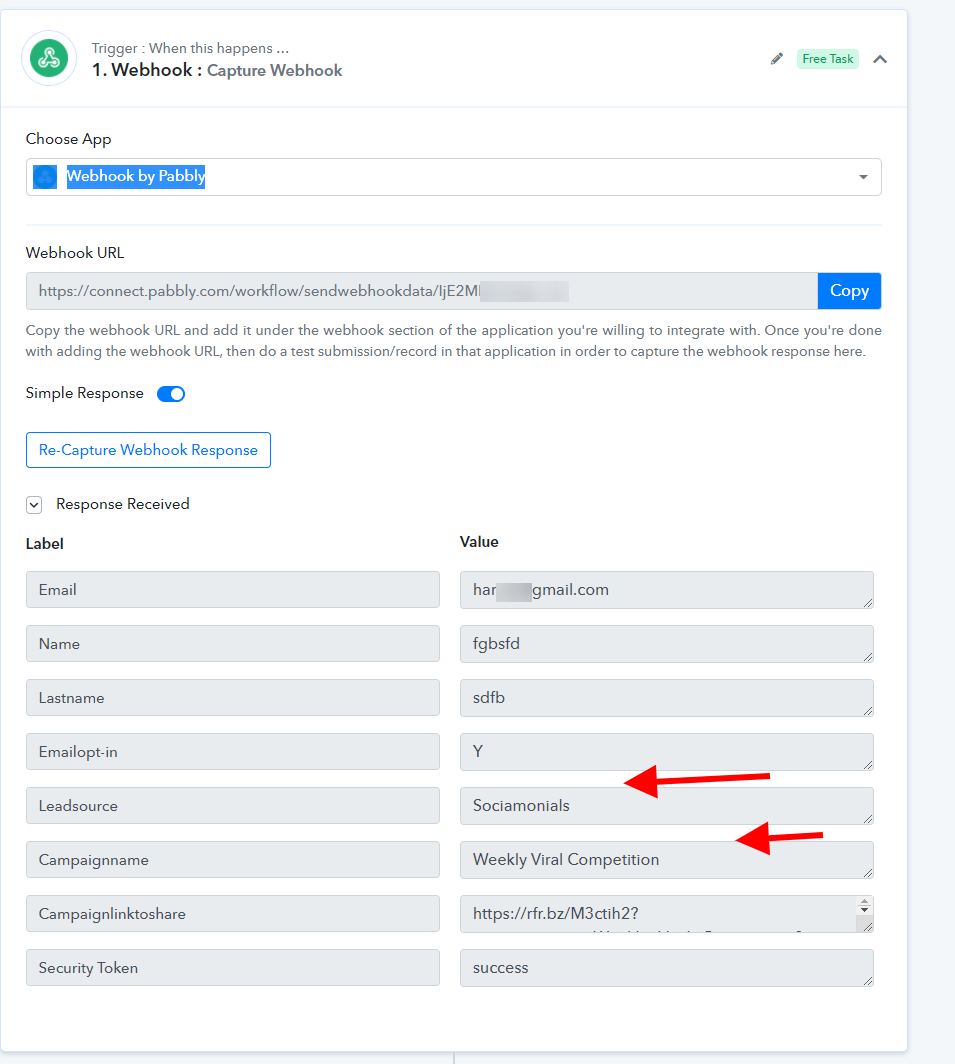Viewport: 955px width, 1064px height.
Task: Select the Leadsource value Sociamonials field
Action: point(667,805)
